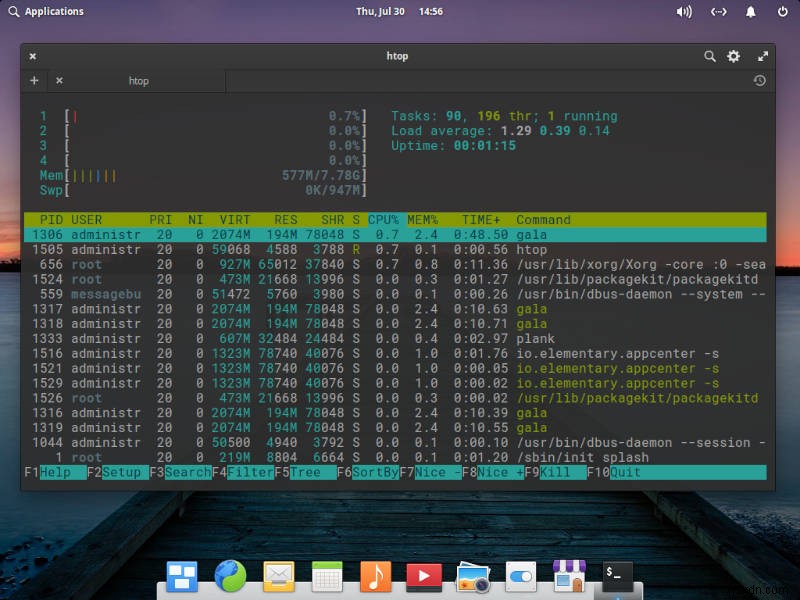Open terminal settings via the gear icon
Screen dimensions: 800x600
coord(733,56)
